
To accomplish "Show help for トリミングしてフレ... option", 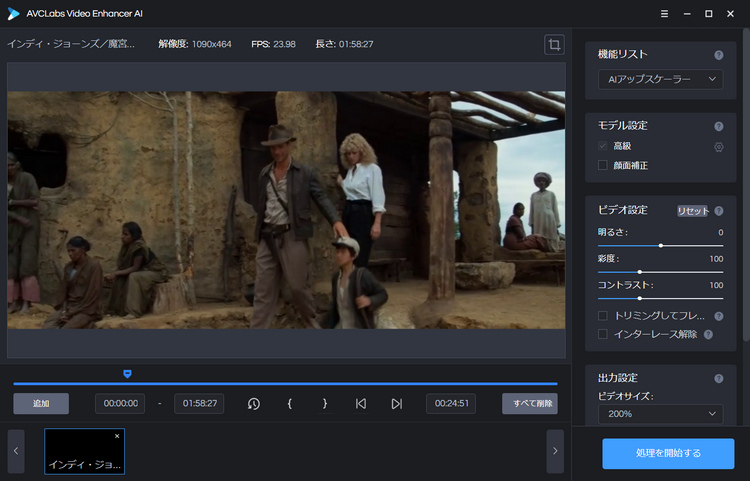I will (x=718, y=316).
